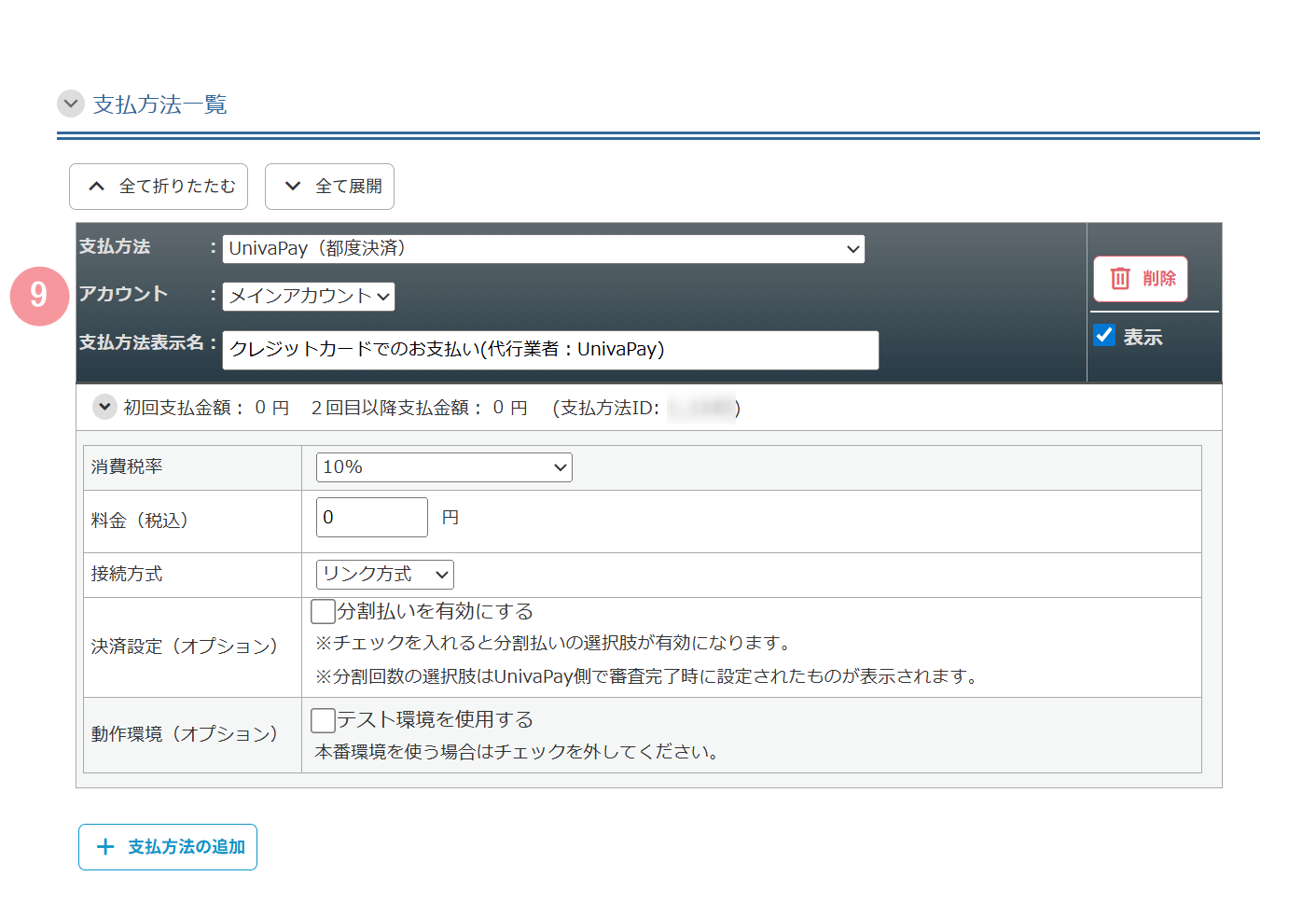
Task: Uncheck the 表示 checkbox
Action: [x=1104, y=336]
